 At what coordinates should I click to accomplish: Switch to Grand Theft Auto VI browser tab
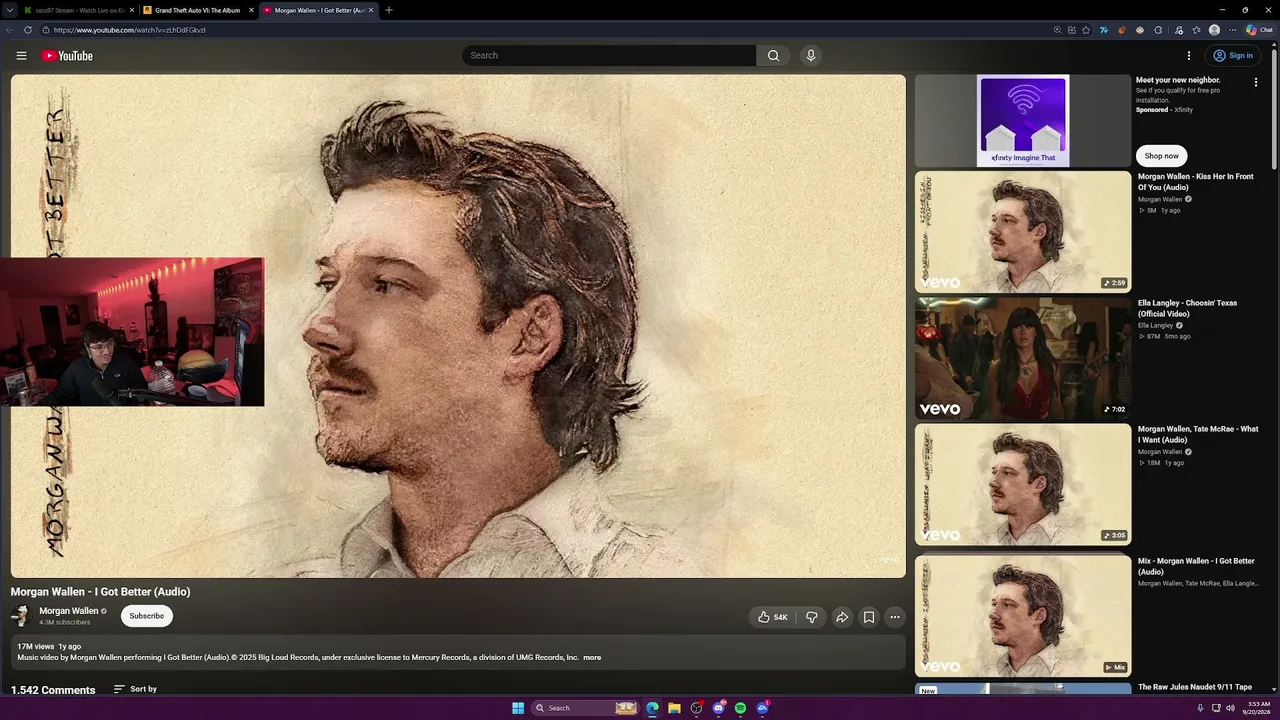(198, 10)
